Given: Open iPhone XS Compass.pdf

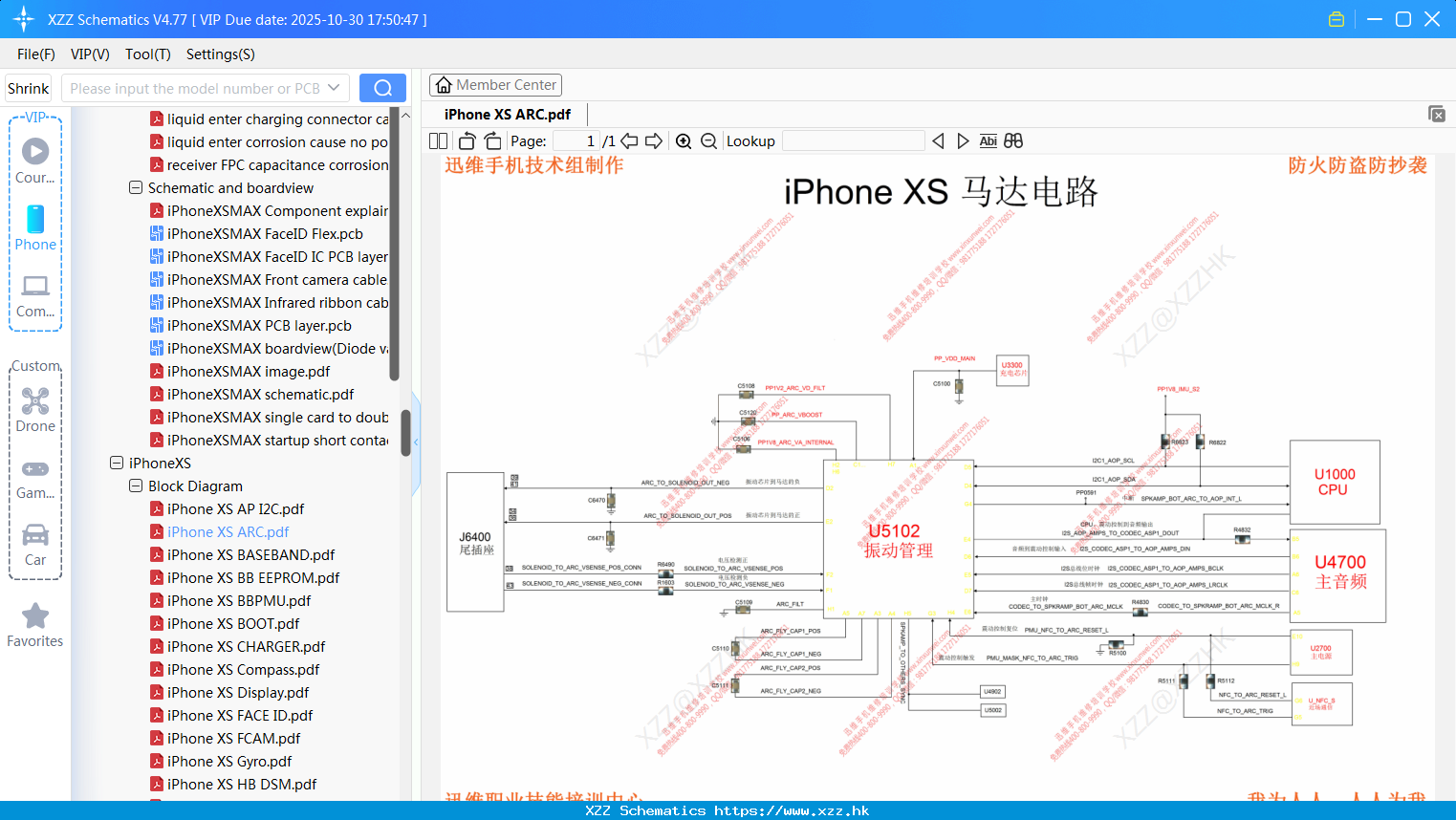Looking at the screenshot, I should 243,669.
